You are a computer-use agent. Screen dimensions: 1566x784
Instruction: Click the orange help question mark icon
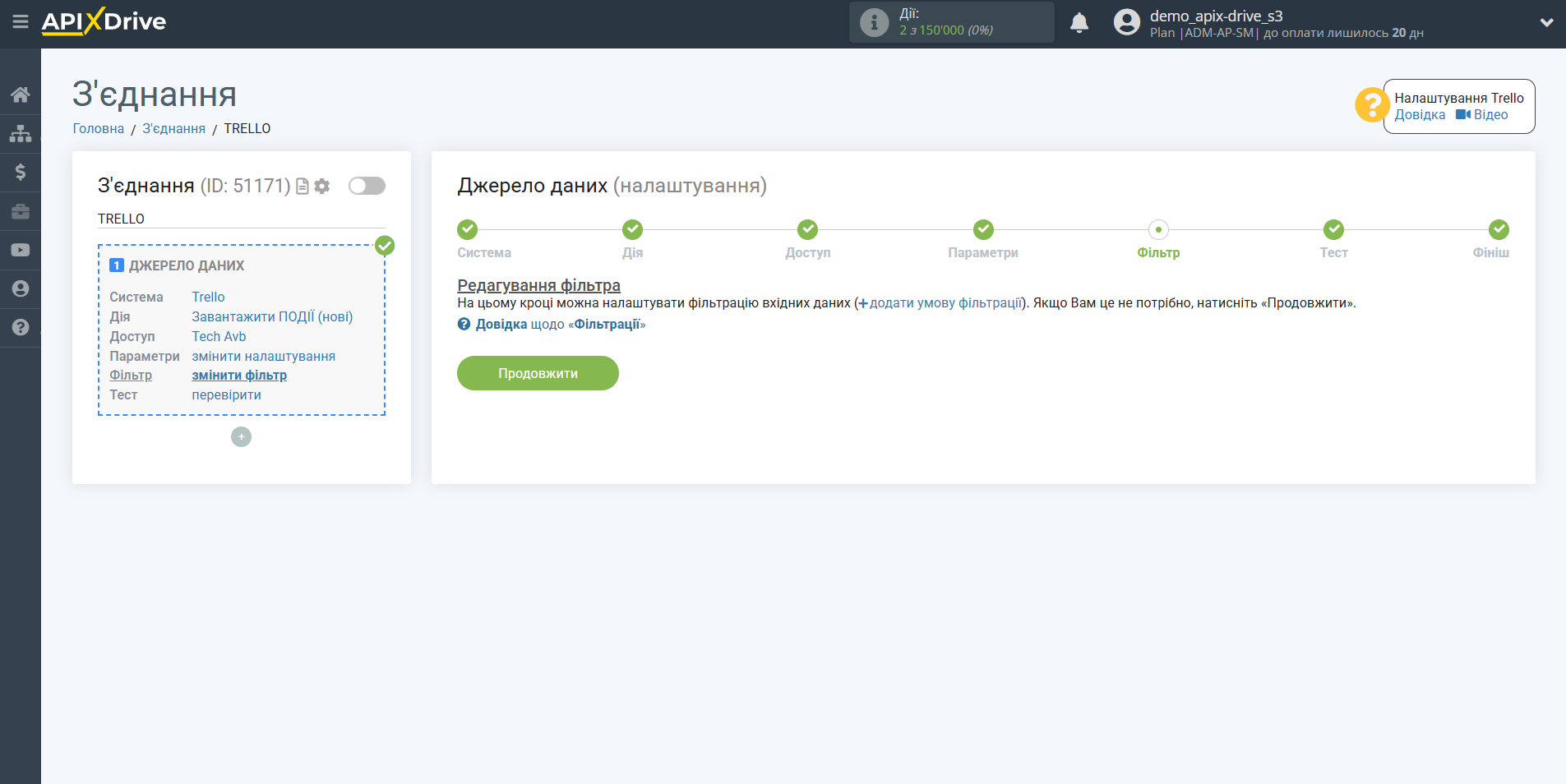point(1371,105)
